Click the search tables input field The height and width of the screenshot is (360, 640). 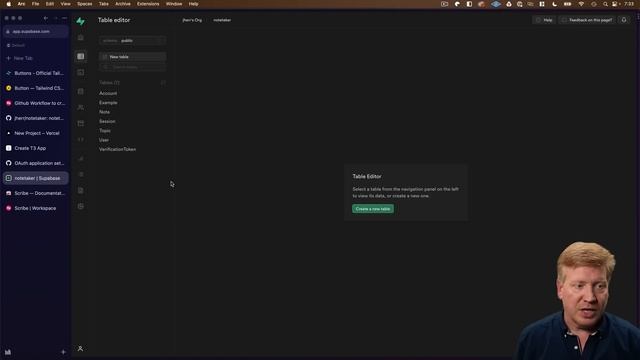click(x=132, y=67)
